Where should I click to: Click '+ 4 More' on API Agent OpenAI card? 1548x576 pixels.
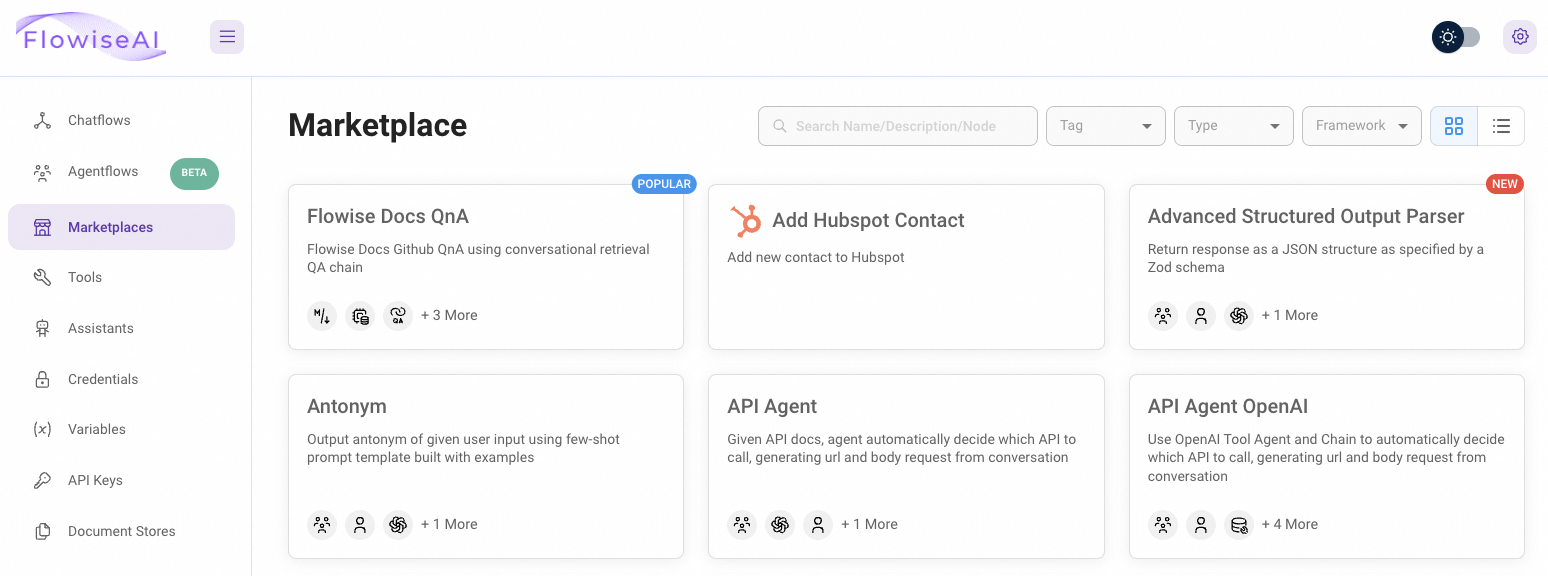tap(1290, 524)
